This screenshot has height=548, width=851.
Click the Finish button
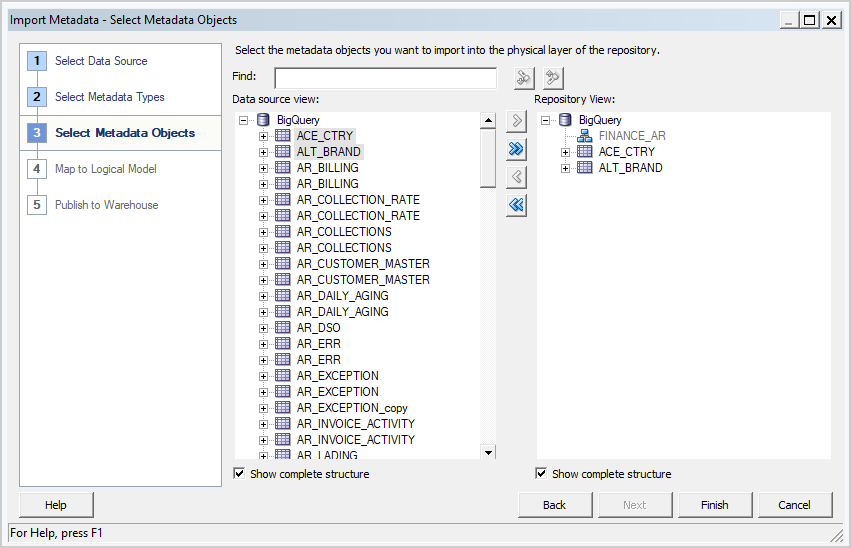click(714, 505)
